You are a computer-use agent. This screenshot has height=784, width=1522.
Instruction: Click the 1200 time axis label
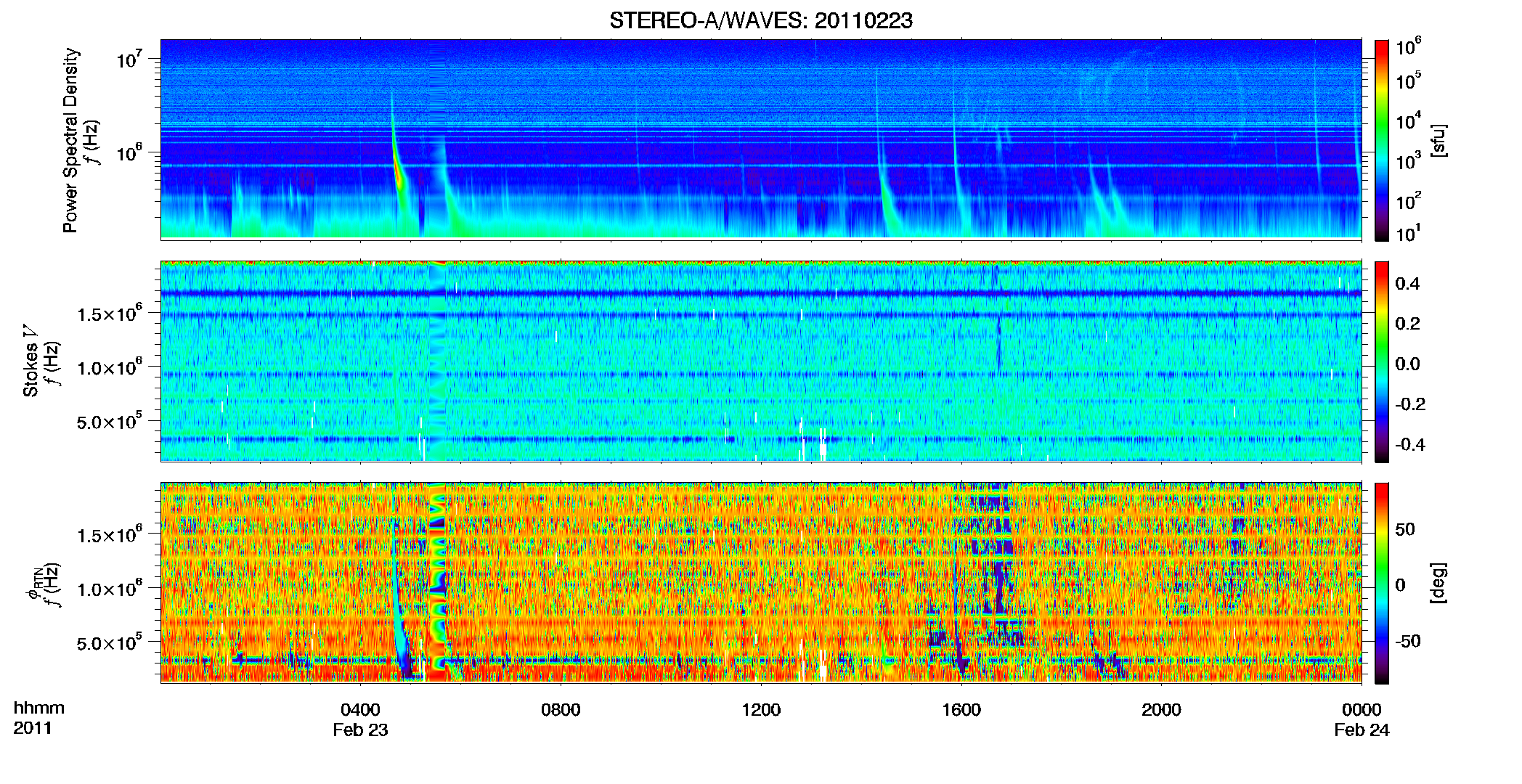pos(761,709)
